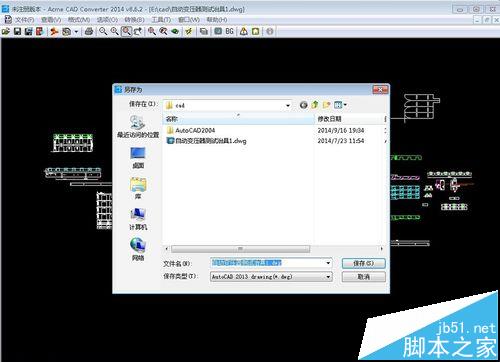Click the document icon left of 文件 menu
Image resolution: width=500 pixels, height=362 pixels.
pyautogui.click(x=7, y=20)
